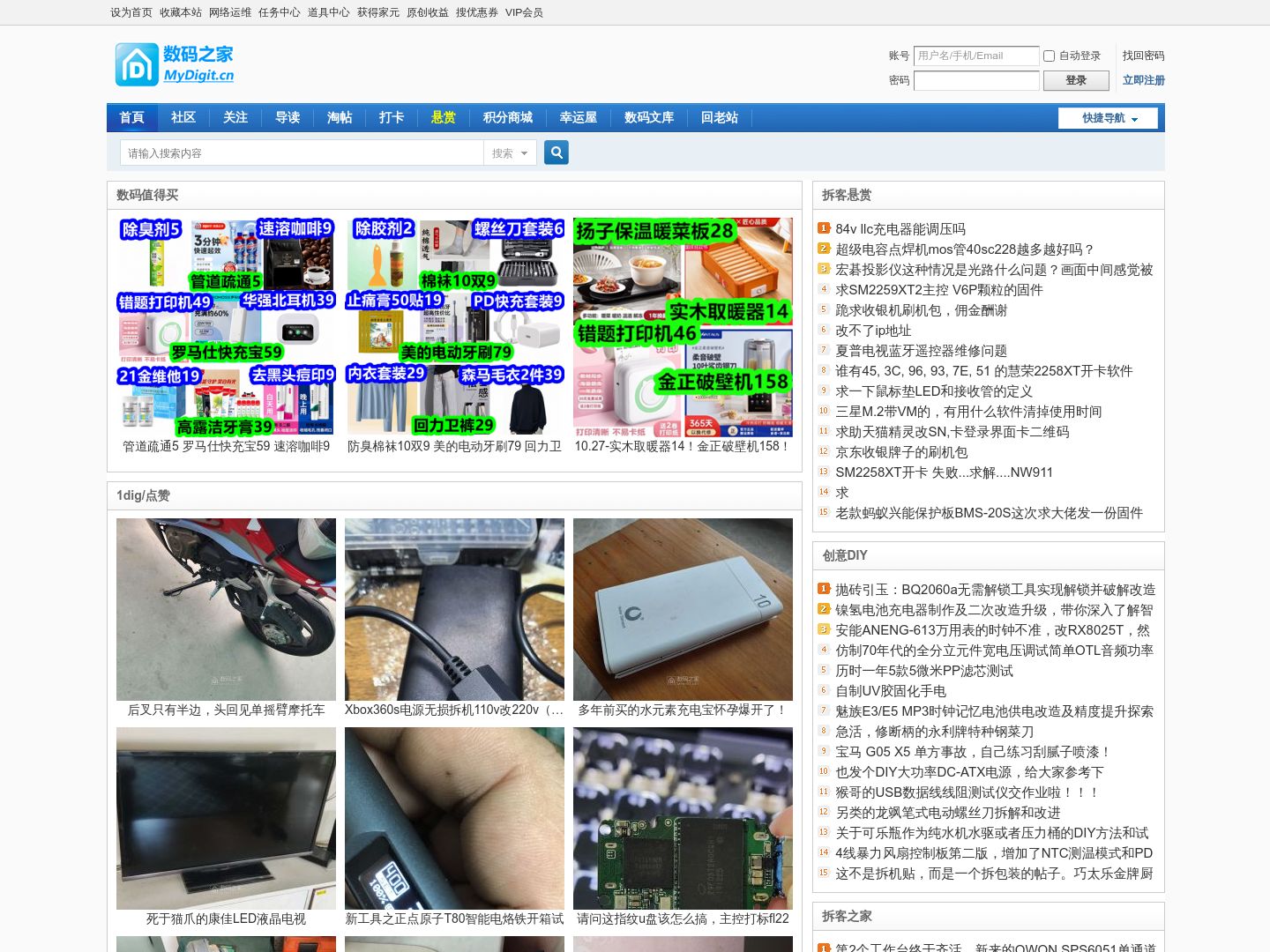Image resolution: width=1270 pixels, height=952 pixels.
Task: Open the swollen power bank thumbnail
Action: 683,609
